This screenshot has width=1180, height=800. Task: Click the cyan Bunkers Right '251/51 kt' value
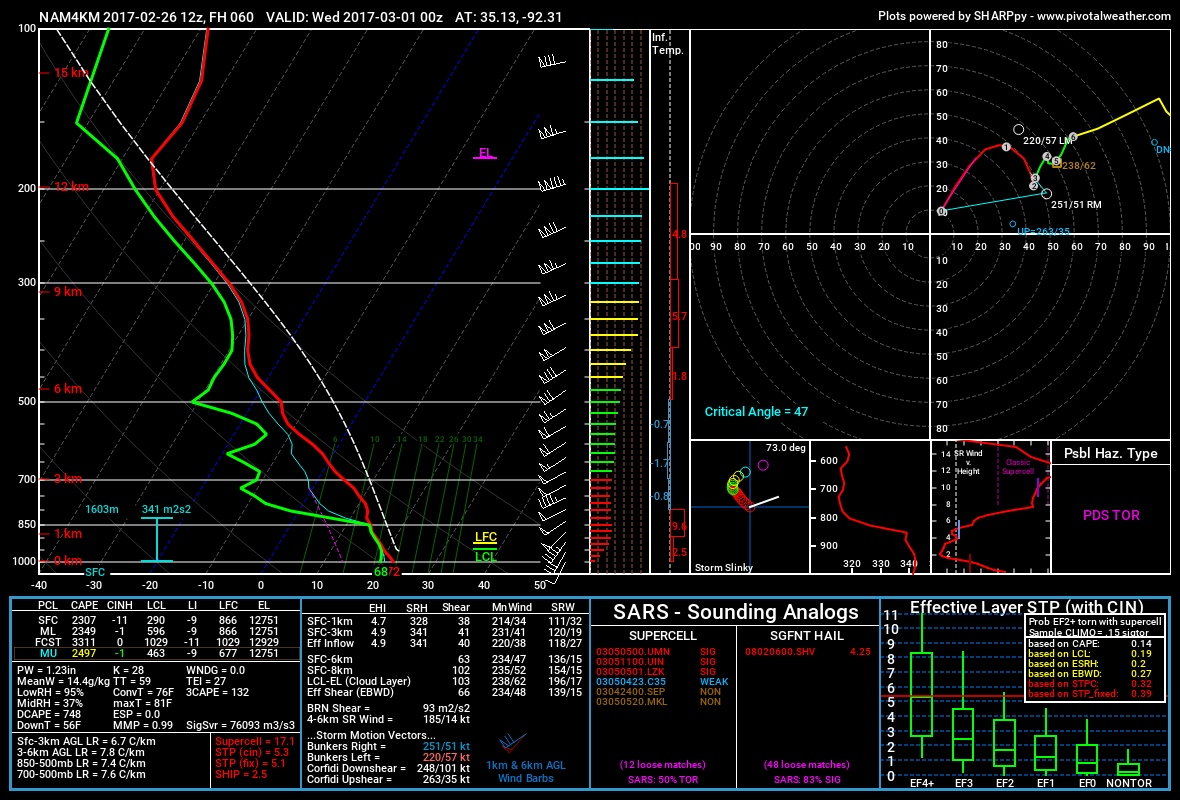446,747
